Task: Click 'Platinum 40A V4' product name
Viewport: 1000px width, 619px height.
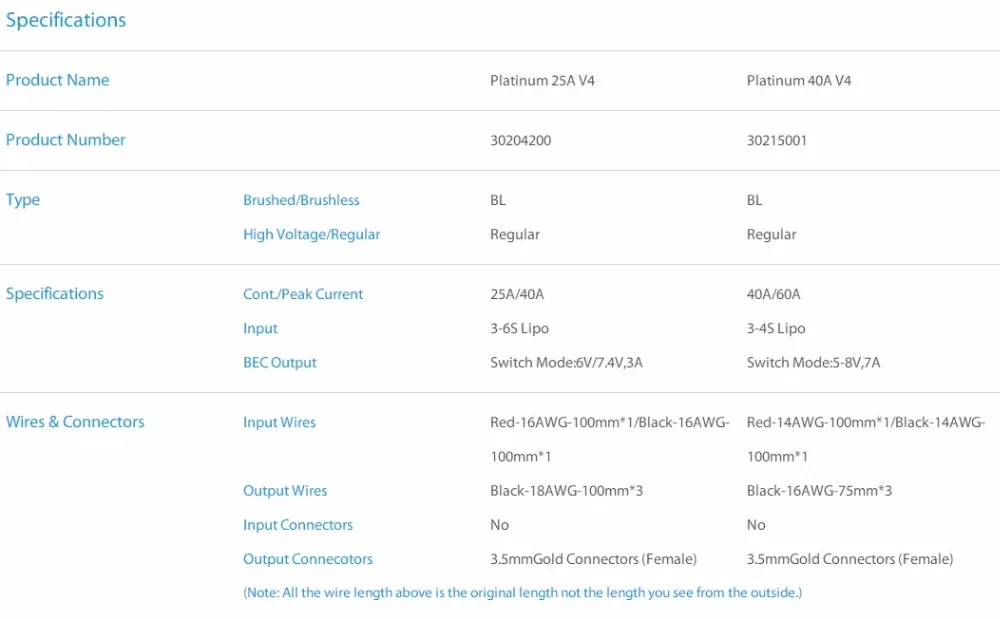Action: 798,81
